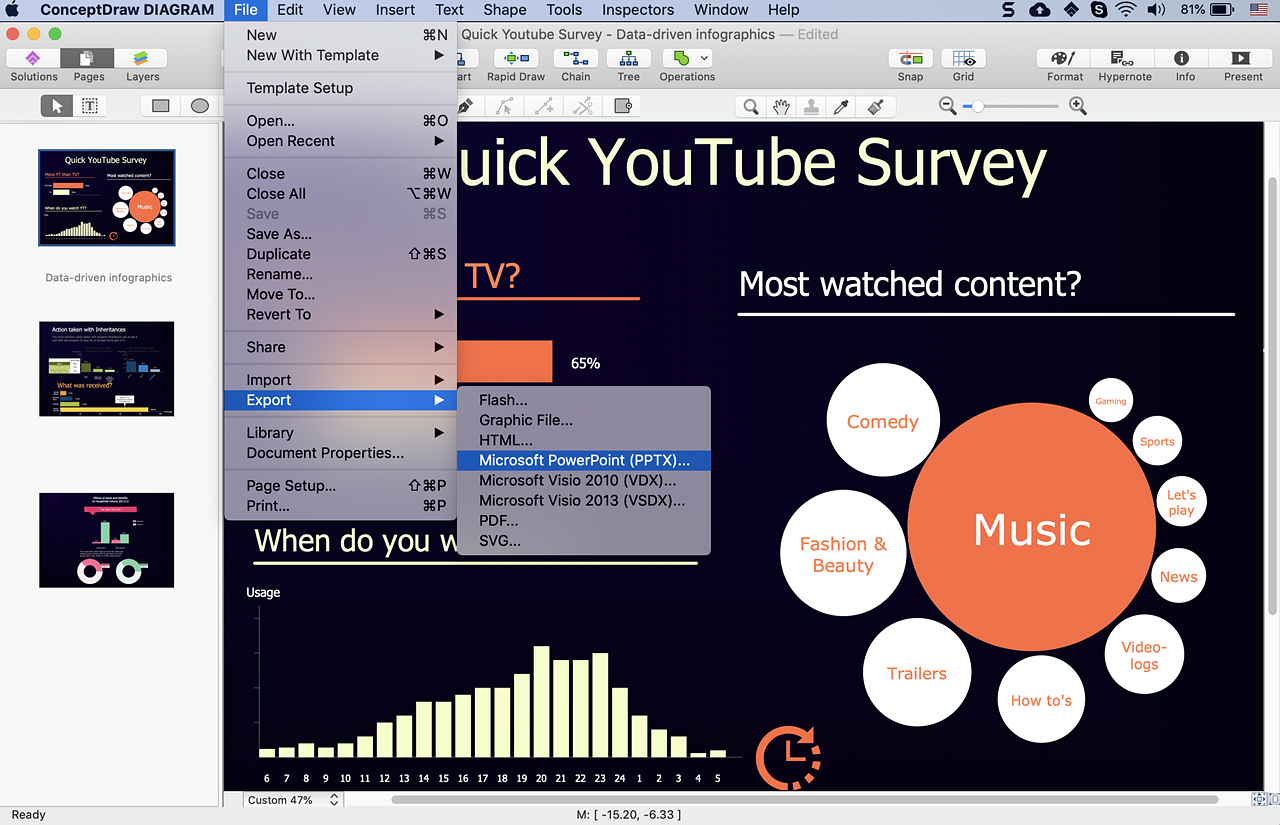
Task: Click Duplicate in File menu
Action: point(340,254)
